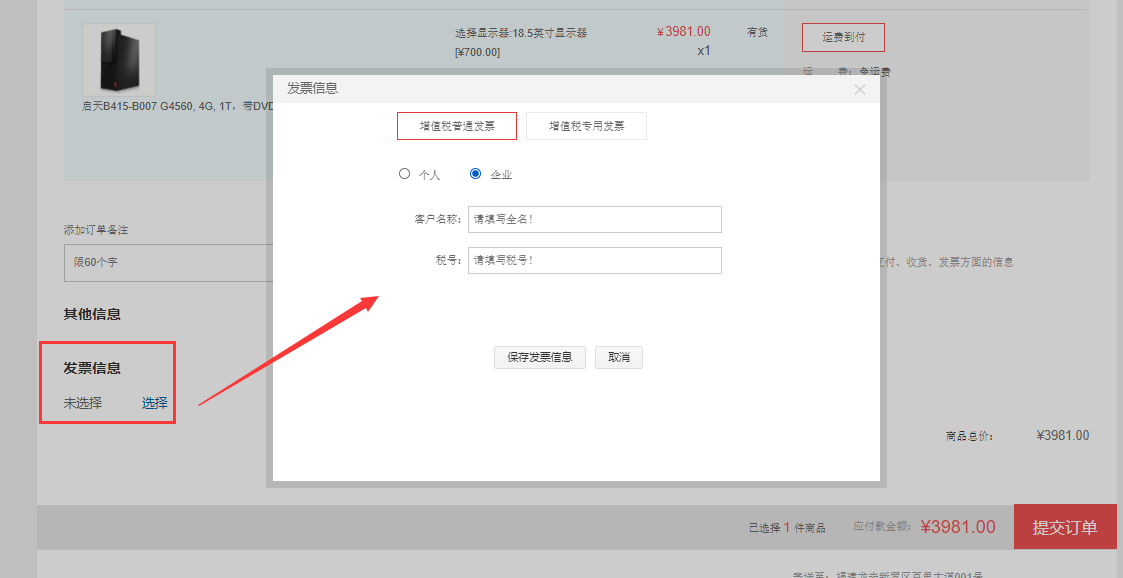Screen dimensions: 1123x578
Task: Click the red 提交订单 submit button
Action: (1064, 527)
